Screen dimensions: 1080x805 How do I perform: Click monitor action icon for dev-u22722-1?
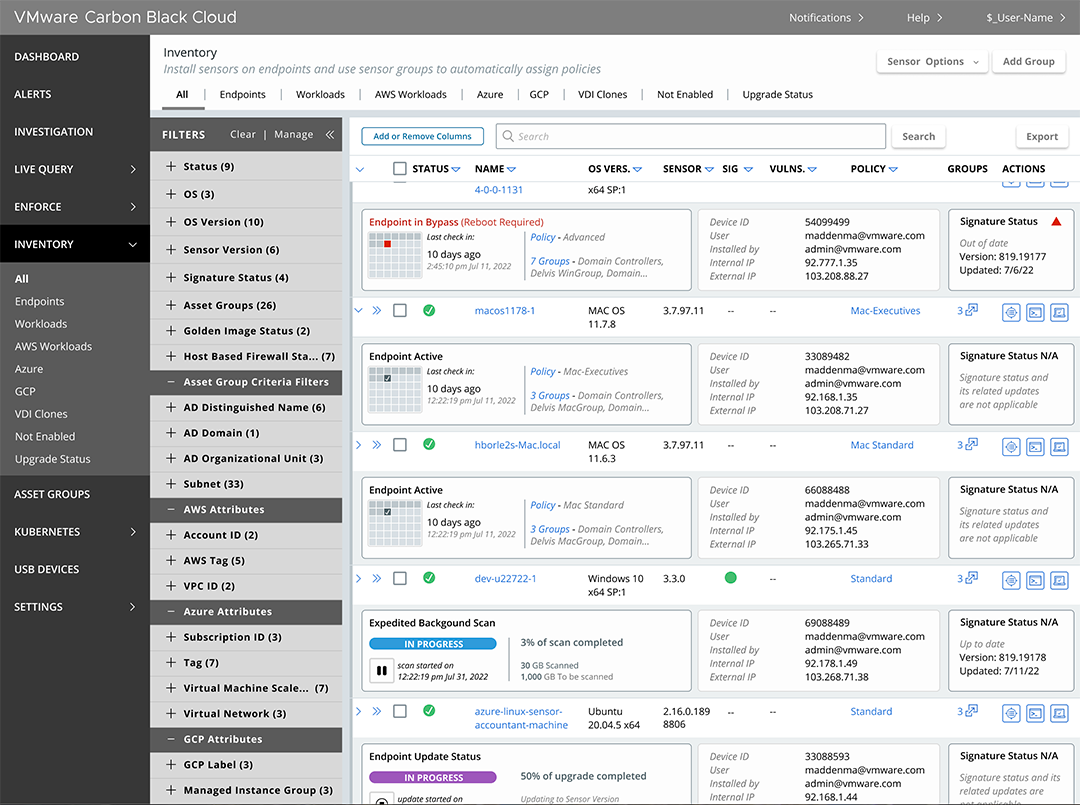1059,581
